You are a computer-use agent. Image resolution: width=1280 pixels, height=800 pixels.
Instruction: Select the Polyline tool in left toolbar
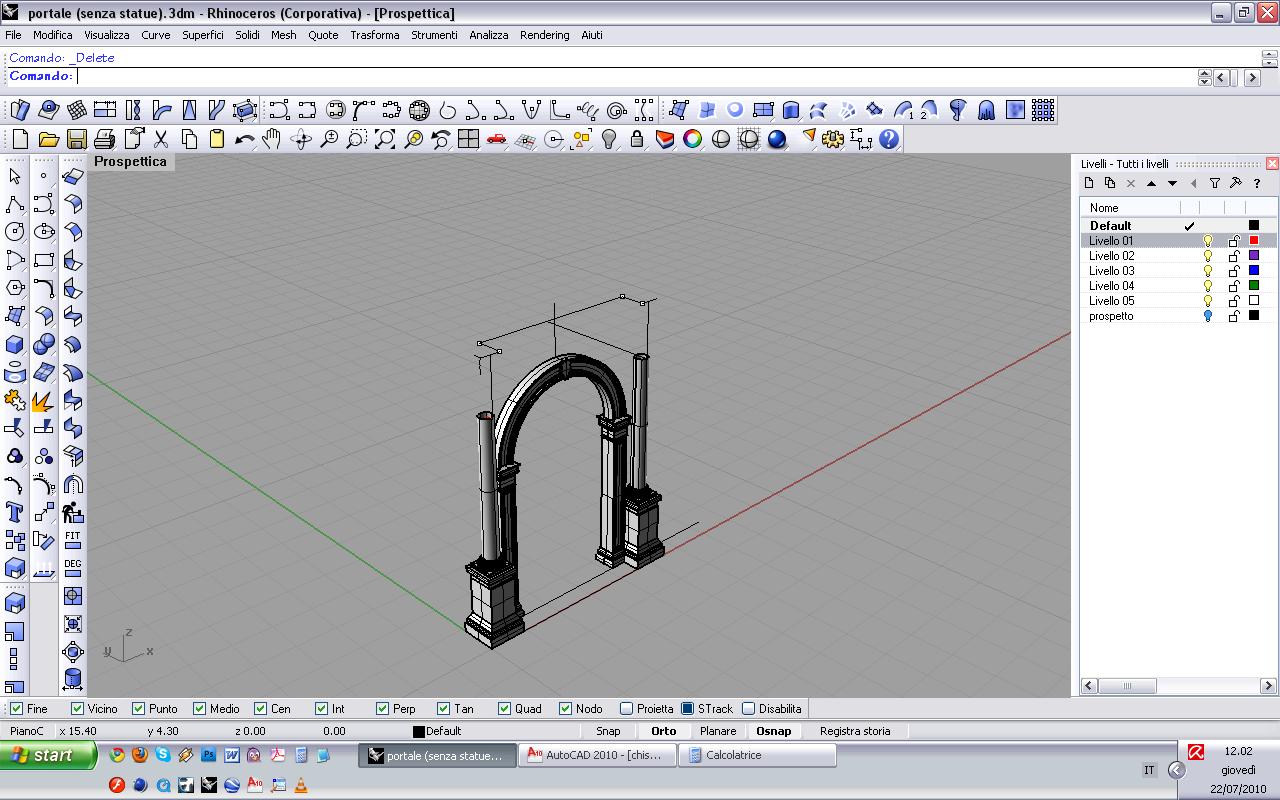coord(15,204)
